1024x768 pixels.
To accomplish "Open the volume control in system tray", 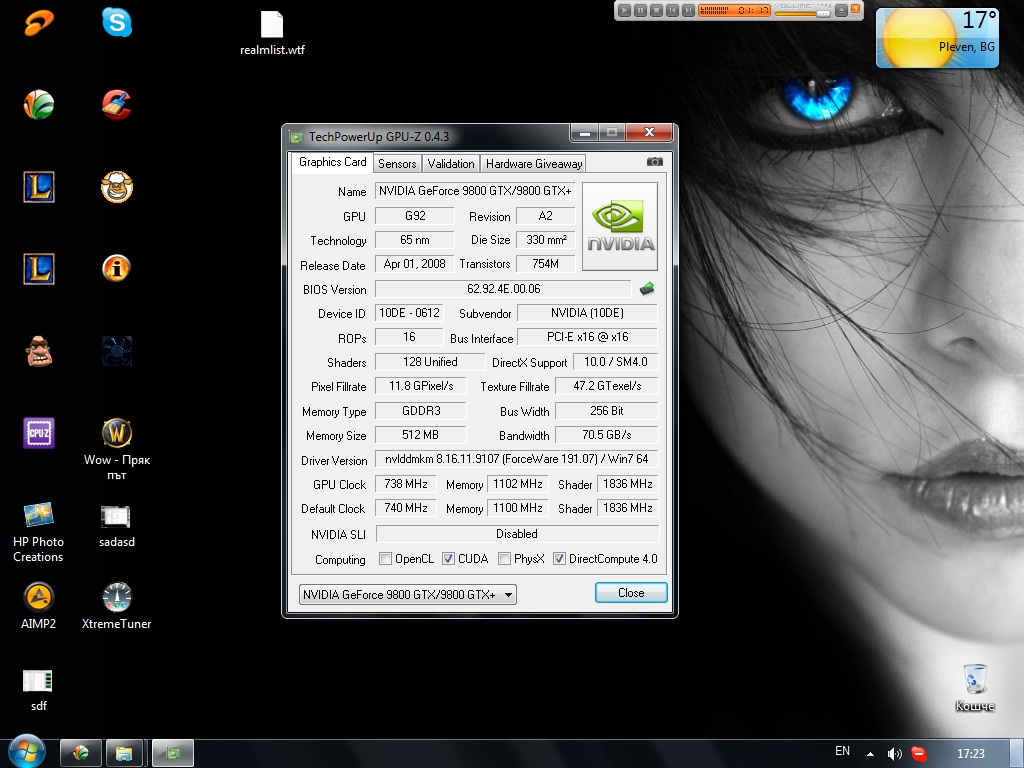I will 894,754.
